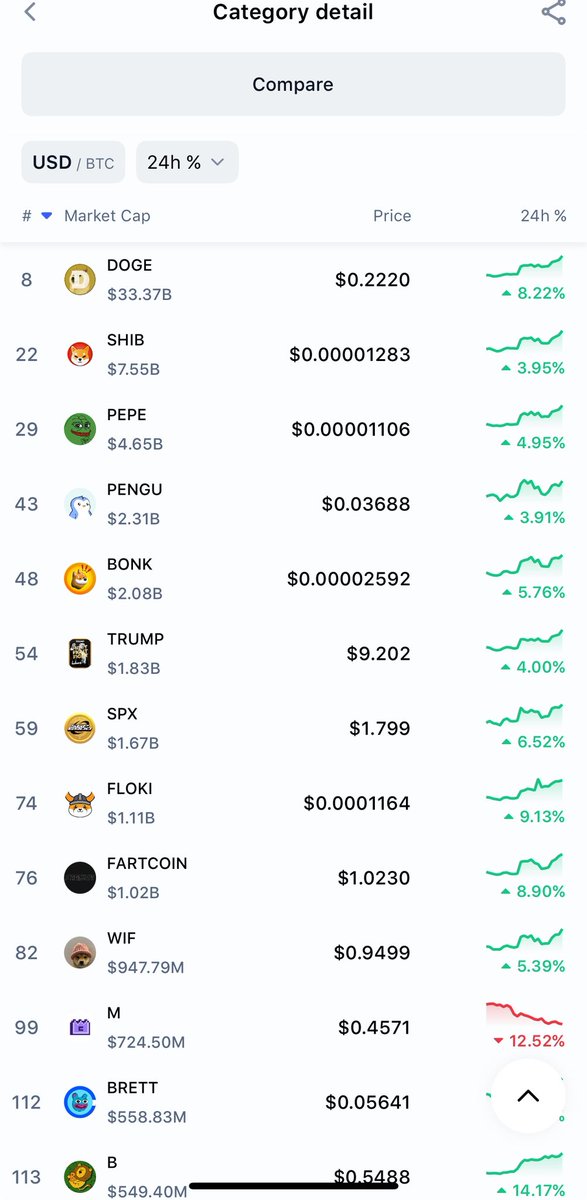Sort by the 24h % column header
Screen dimensions: 587x1200
pyautogui.click(x=544, y=216)
